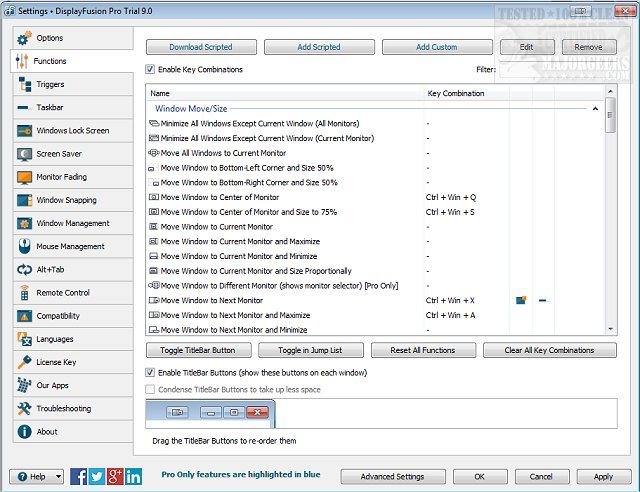Screen dimensions: 640x492
Task: Select Move Window to Current Monitor and Minimize
Action: pyautogui.click(x=375, y=256)
